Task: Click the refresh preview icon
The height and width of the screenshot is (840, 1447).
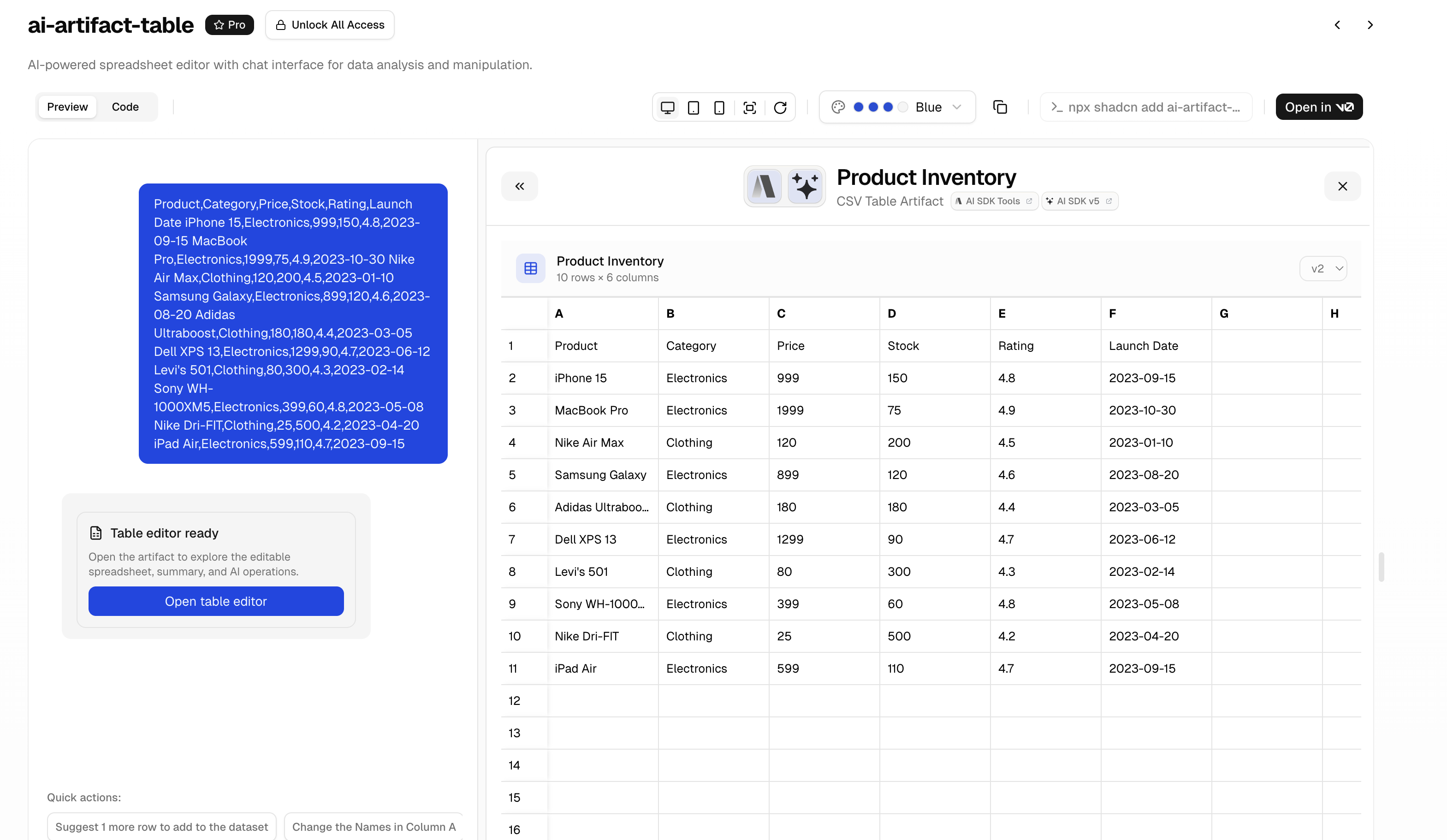Action: point(780,107)
